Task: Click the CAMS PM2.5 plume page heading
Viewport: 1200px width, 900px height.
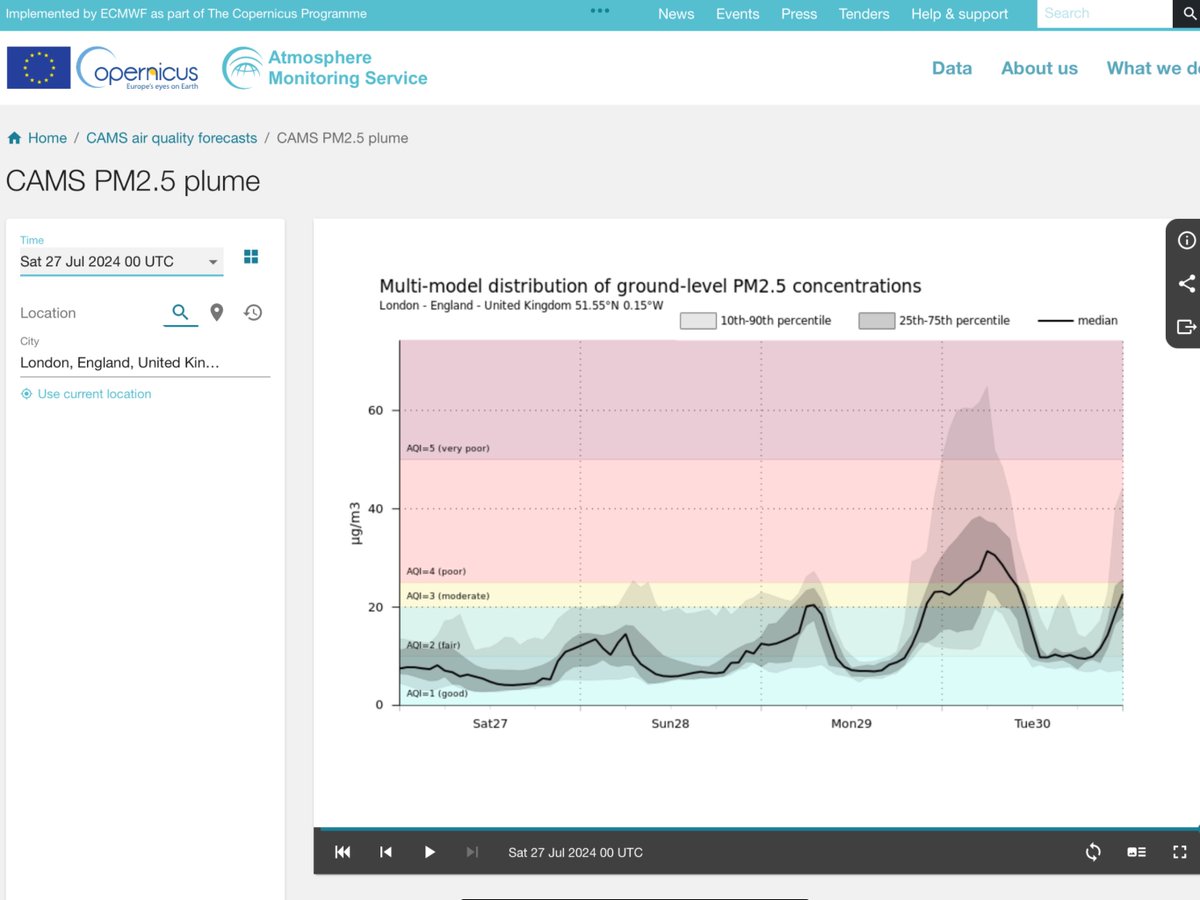Action: 133,181
